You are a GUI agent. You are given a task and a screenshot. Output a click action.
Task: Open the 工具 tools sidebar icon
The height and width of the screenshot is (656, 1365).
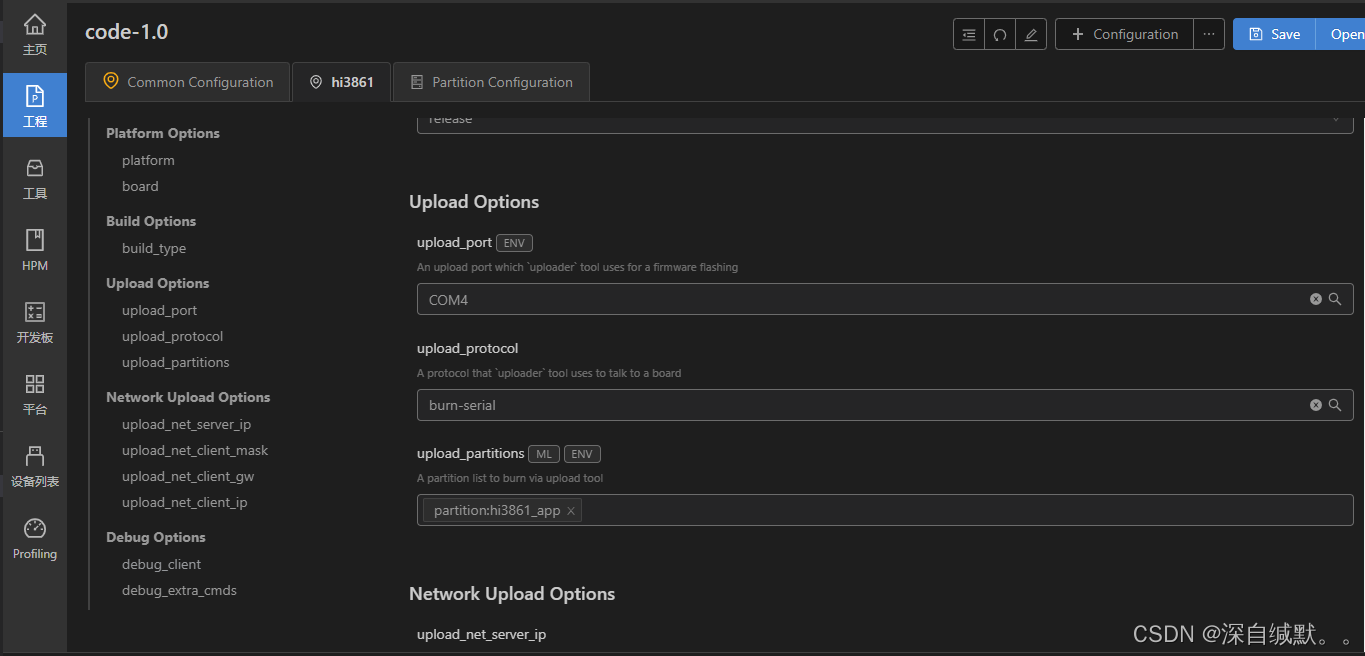[35, 178]
